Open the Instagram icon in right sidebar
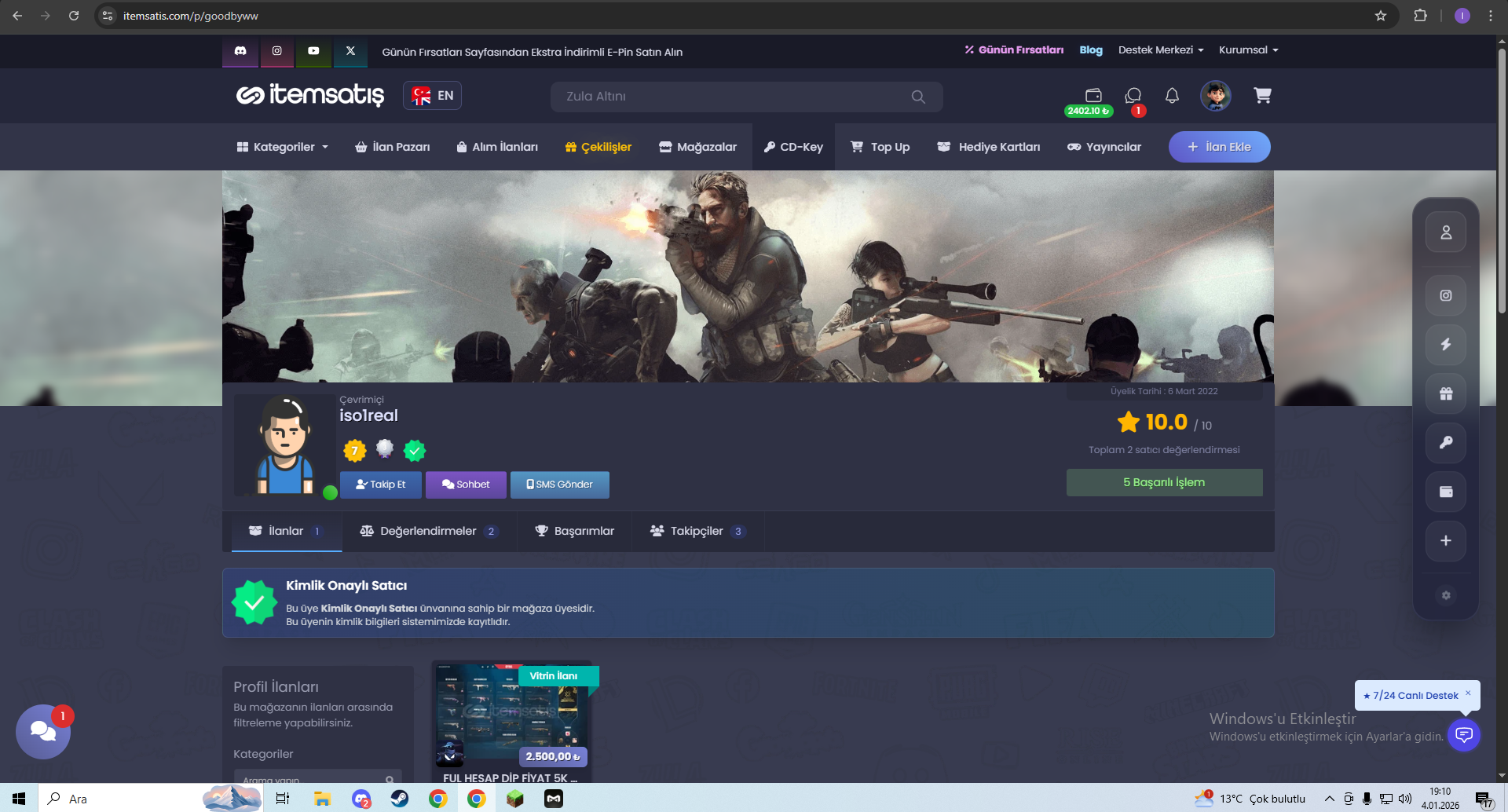 (x=1446, y=296)
